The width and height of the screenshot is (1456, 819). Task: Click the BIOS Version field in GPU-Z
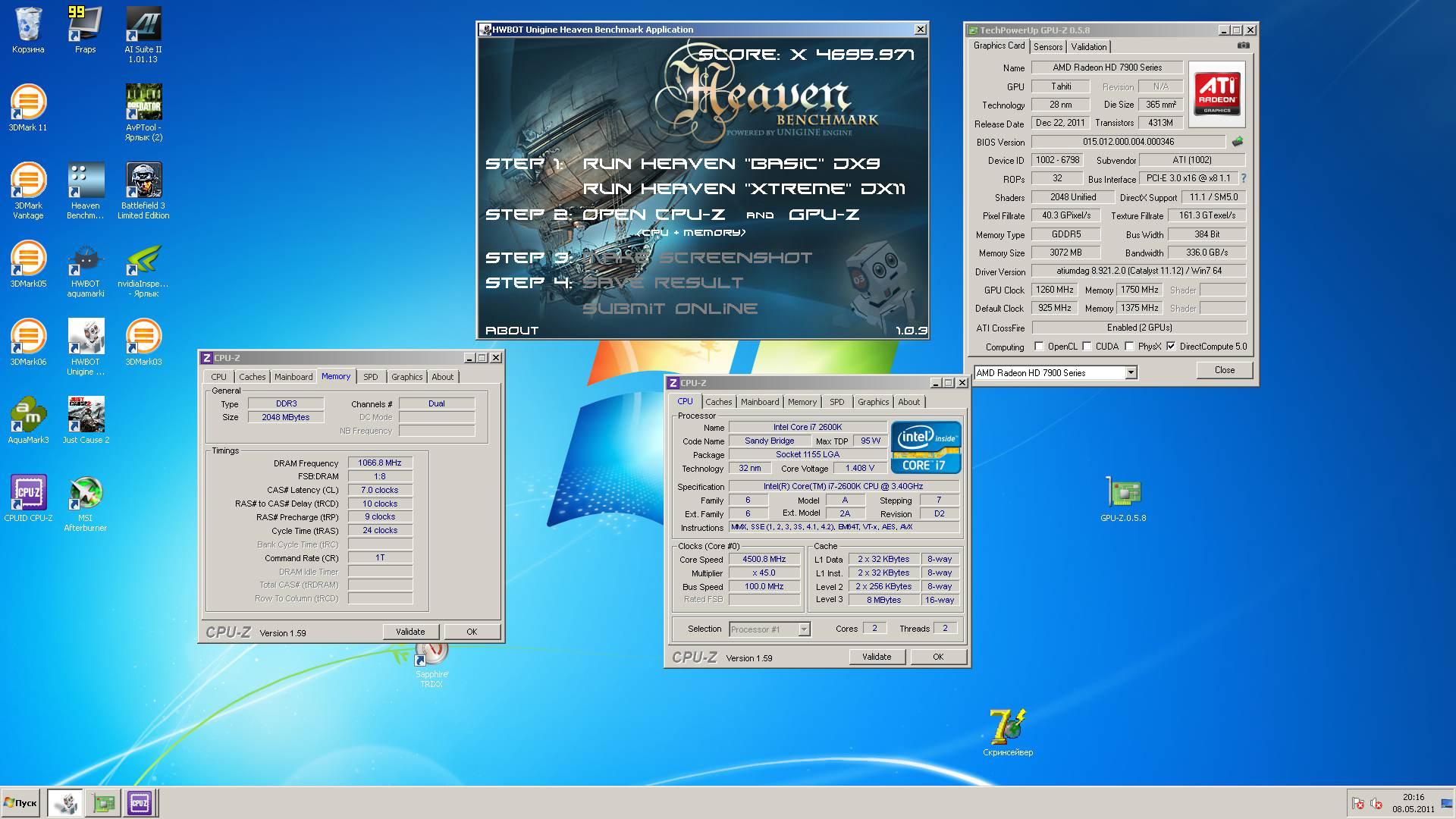[x=1128, y=142]
